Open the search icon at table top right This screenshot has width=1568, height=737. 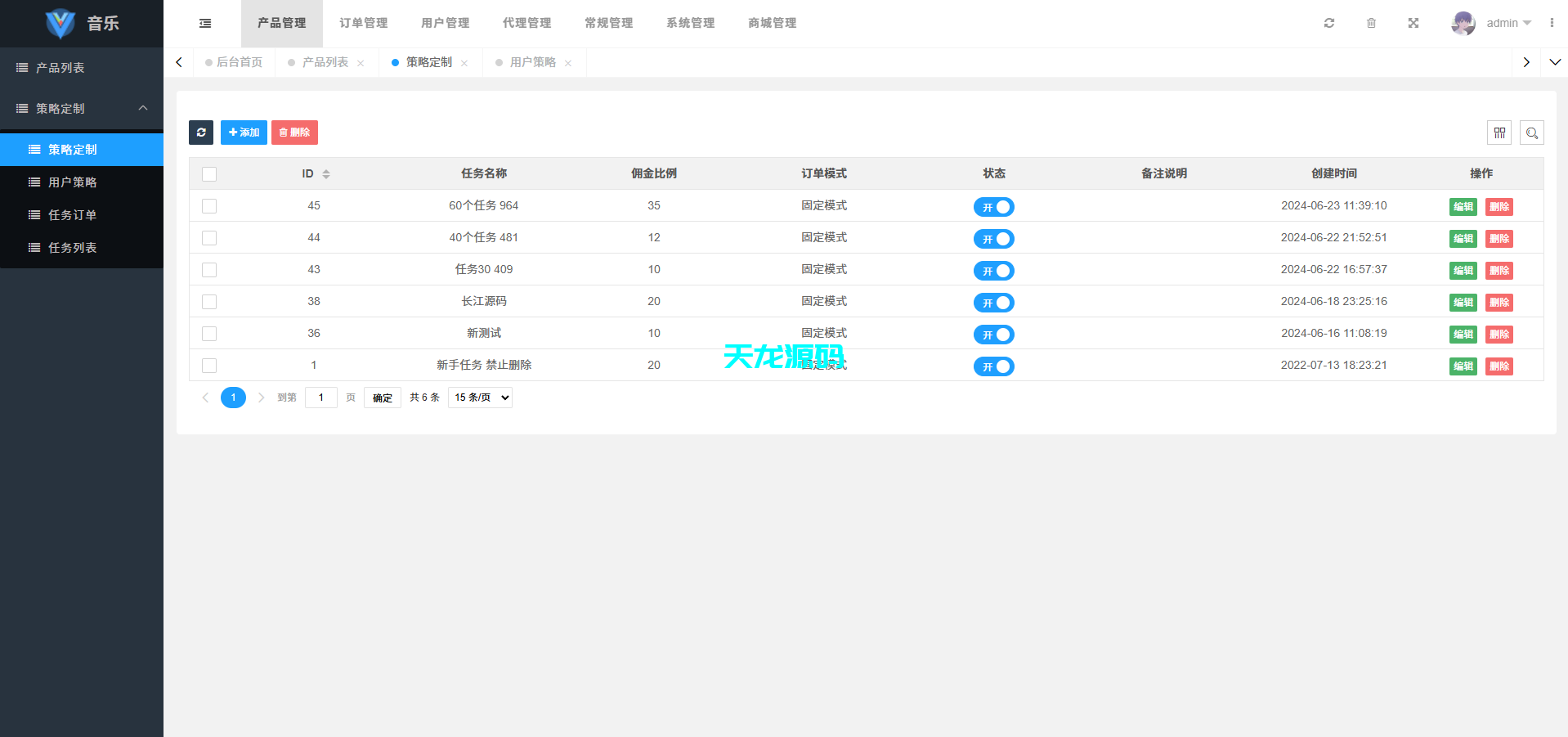(x=1532, y=132)
